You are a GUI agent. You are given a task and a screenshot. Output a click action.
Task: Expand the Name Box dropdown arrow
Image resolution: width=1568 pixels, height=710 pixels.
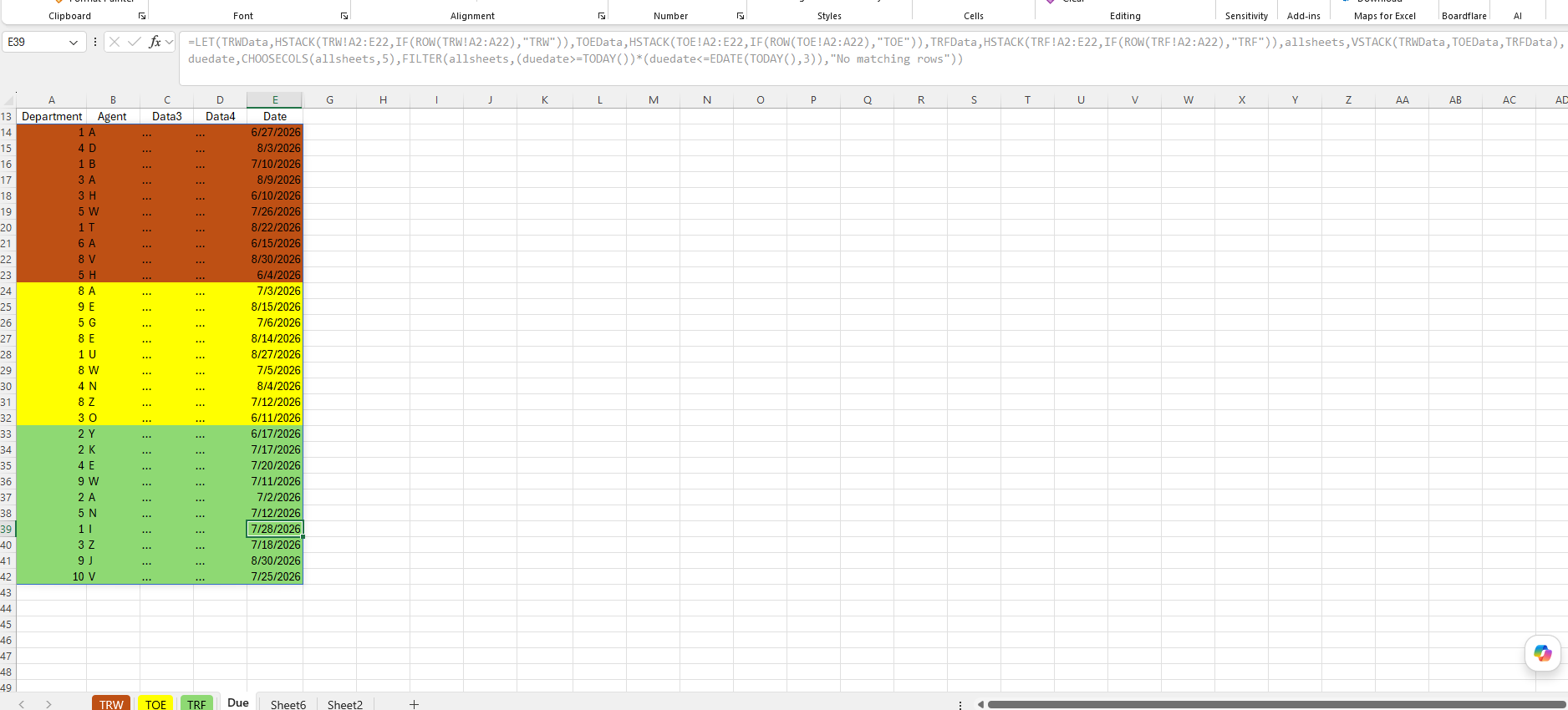point(74,42)
